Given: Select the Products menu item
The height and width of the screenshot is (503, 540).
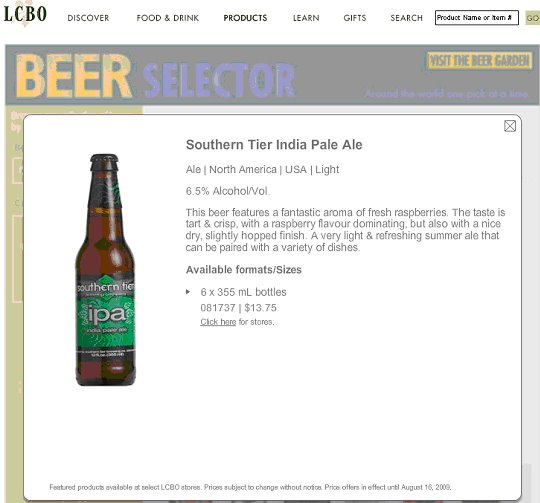Looking at the screenshot, I should [245, 18].
